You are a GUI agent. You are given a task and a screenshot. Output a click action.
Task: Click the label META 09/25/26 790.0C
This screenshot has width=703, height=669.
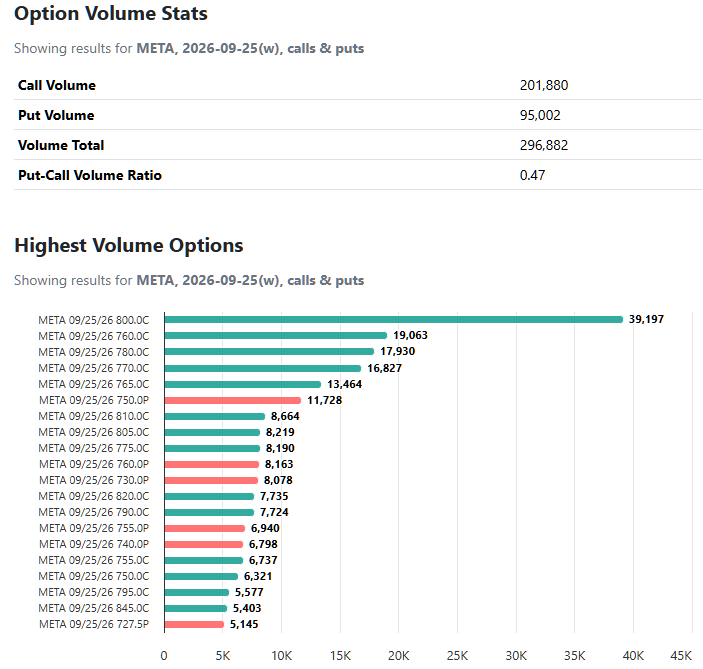[x=94, y=512]
